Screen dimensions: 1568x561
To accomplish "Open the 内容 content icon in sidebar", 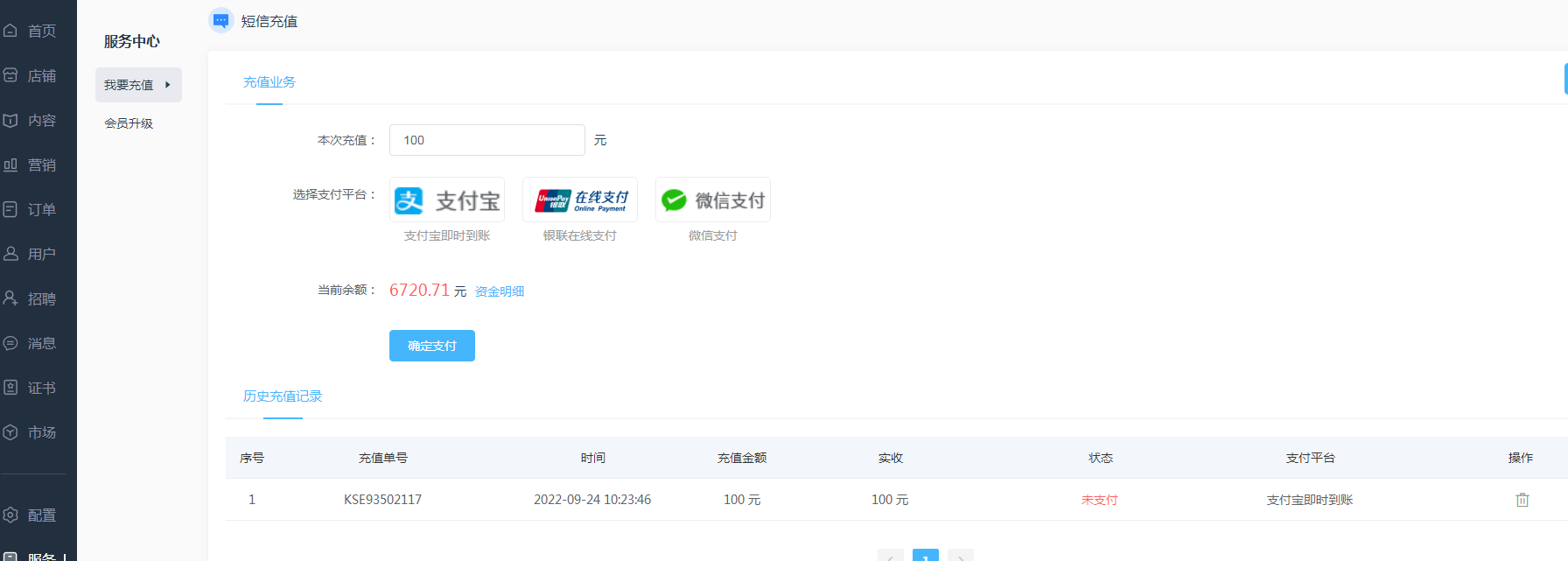I will point(10,120).
